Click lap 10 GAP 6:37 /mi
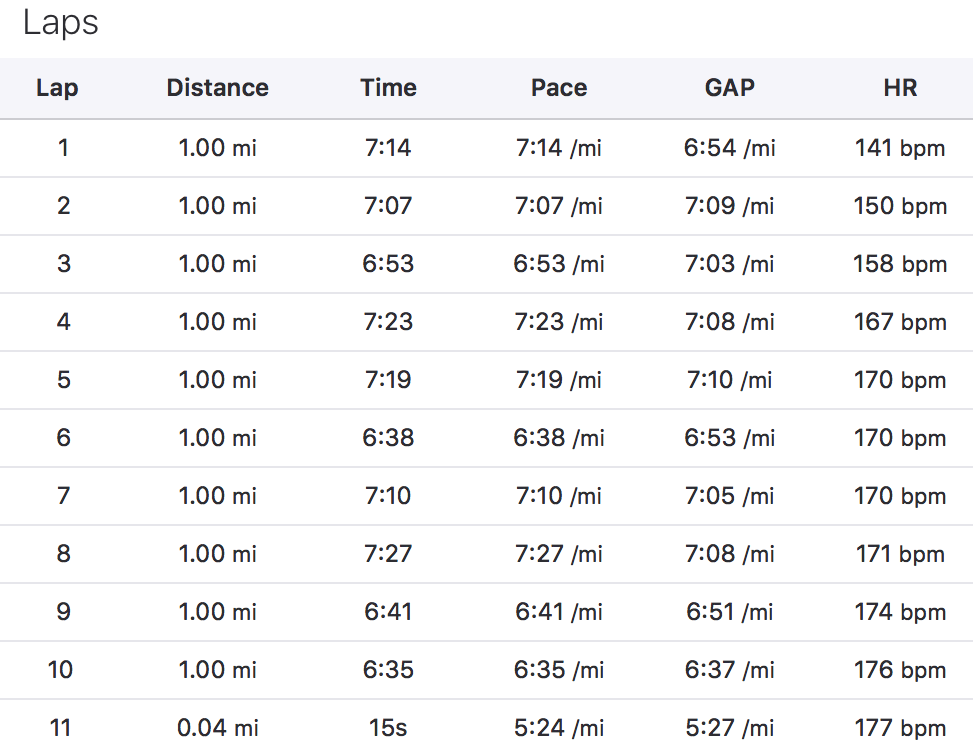 (x=729, y=669)
